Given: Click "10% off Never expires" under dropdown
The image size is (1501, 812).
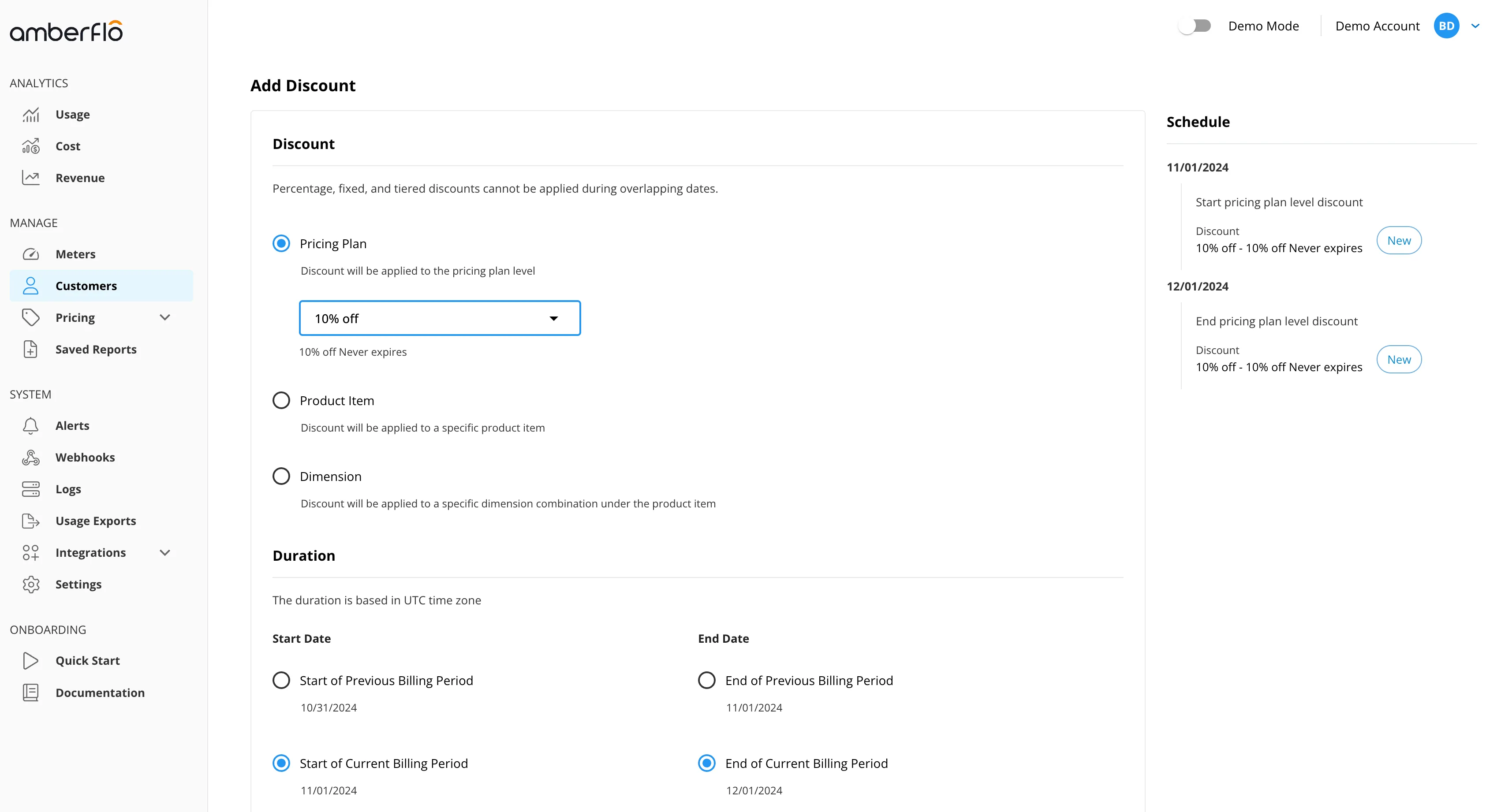Looking at the screenshot, I should point(353,352).
